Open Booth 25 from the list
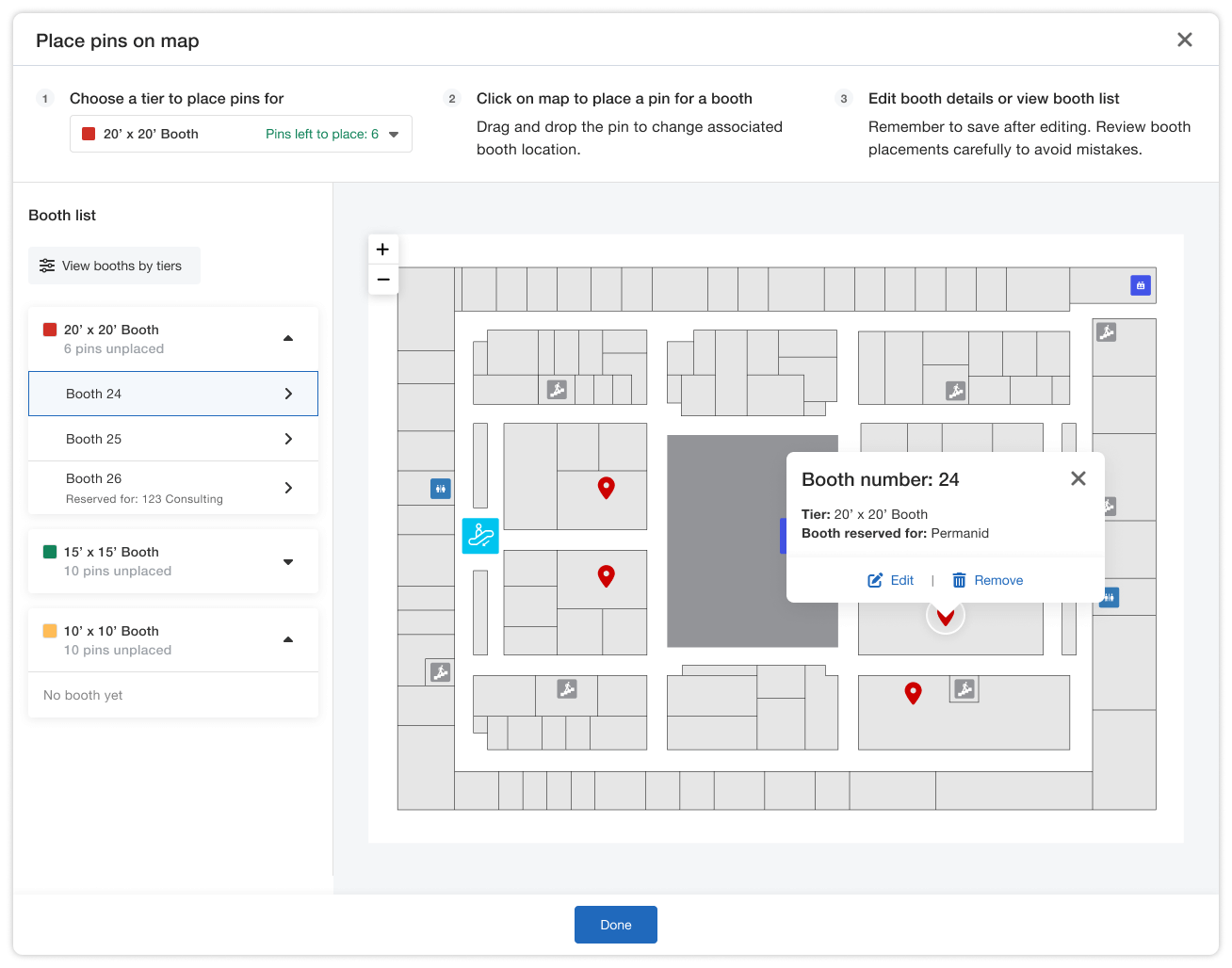The image size is (1232, 968). click(x=173, y=439)
